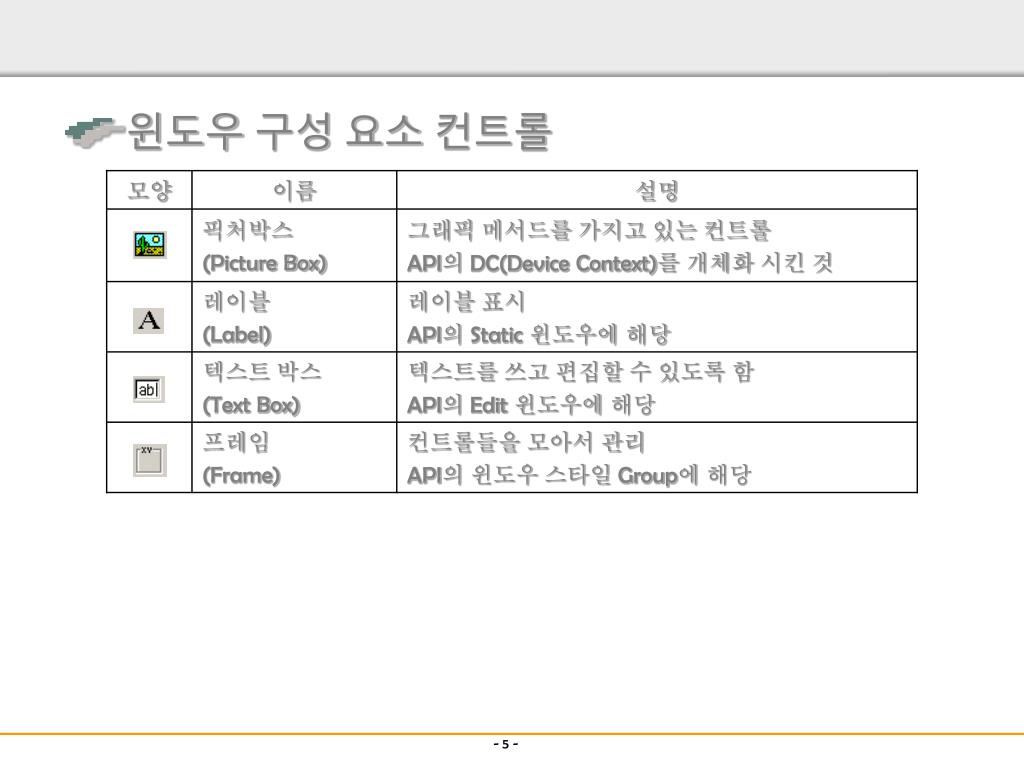Click '컨트롤들을 모아서 관리' description
Screen dimensions: 1024x768
(x=526, y=441)
